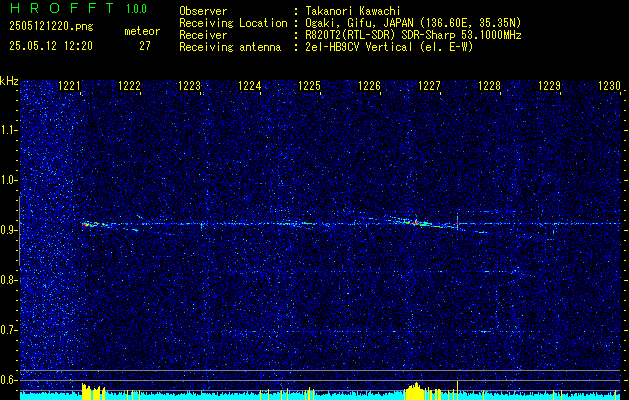Click the 1223 time marker

click(x=189, y=86)
